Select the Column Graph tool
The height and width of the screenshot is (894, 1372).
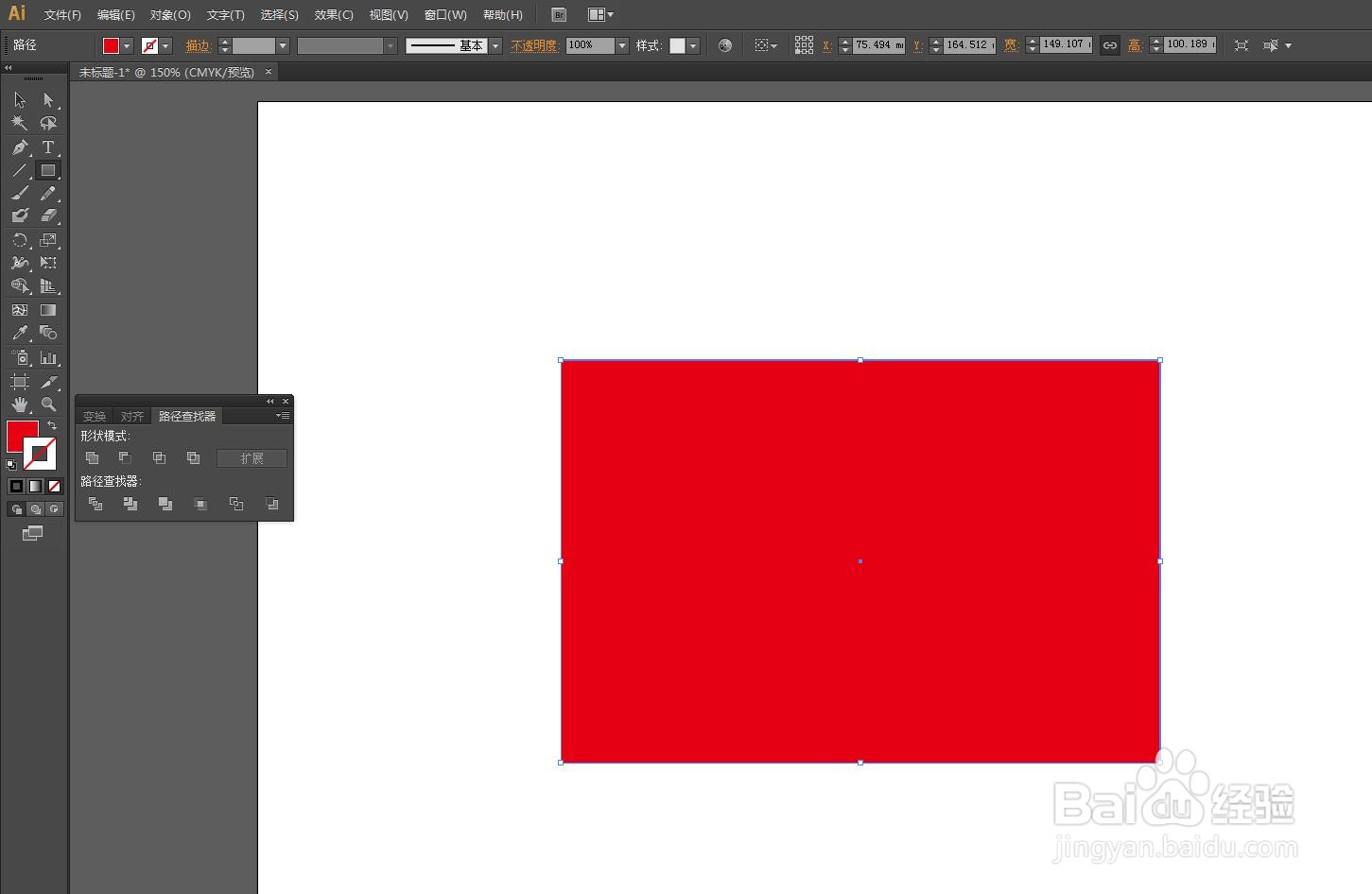point(48,357)
